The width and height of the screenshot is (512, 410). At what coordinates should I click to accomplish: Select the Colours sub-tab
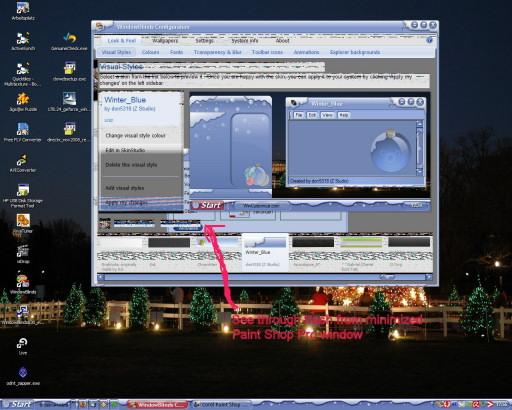click(151, 52)
